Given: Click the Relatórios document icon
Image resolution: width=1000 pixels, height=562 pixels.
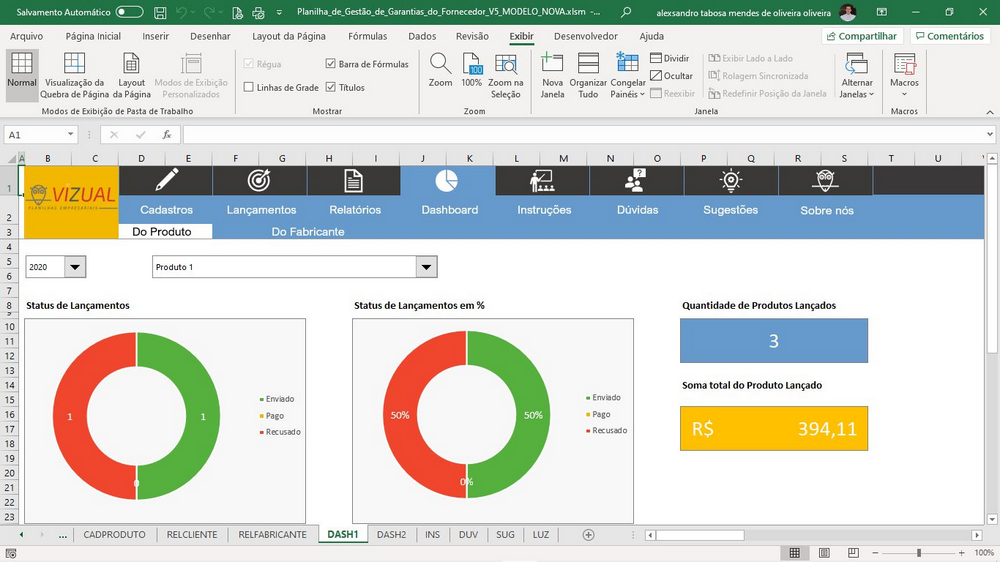Looking at the screenshot, I should 353,181.
